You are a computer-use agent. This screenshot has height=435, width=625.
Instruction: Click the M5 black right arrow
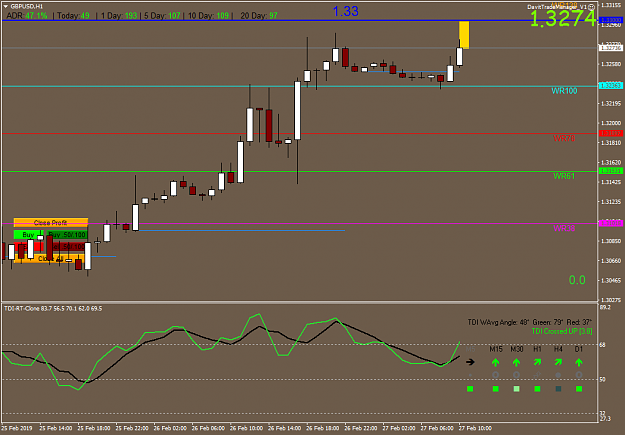coord(470,362)
